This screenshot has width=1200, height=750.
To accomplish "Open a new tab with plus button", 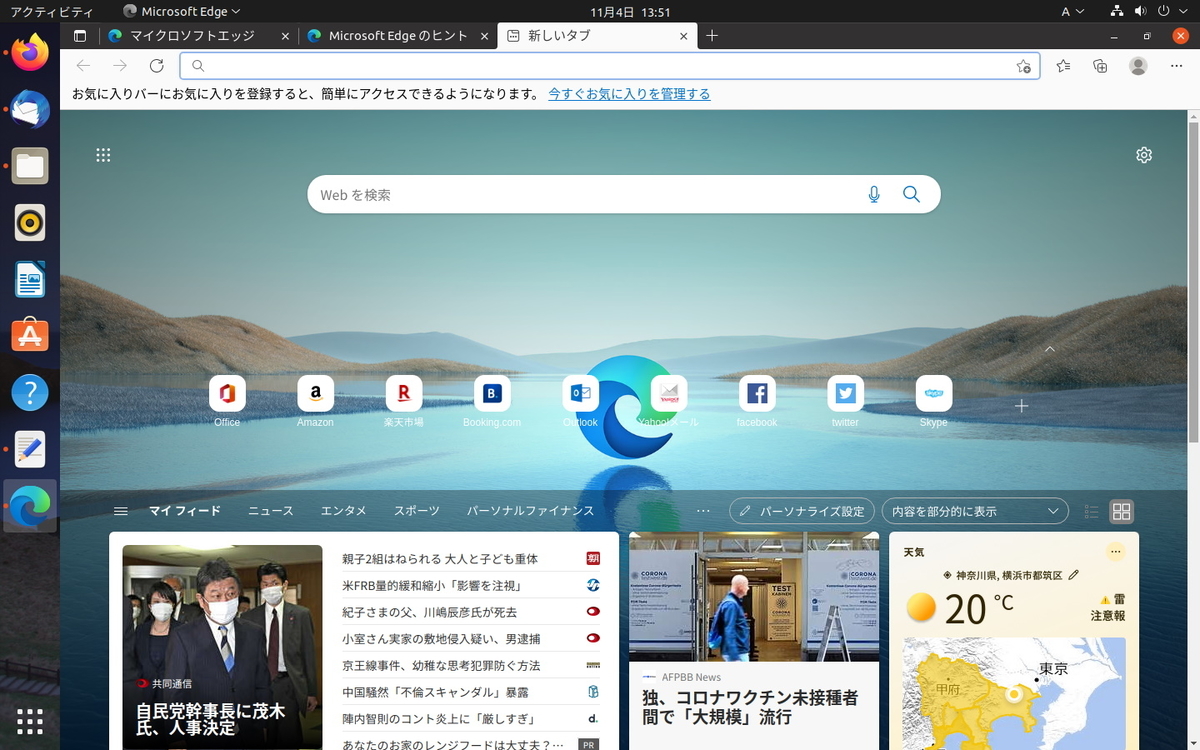I will [x=712, y=36].
